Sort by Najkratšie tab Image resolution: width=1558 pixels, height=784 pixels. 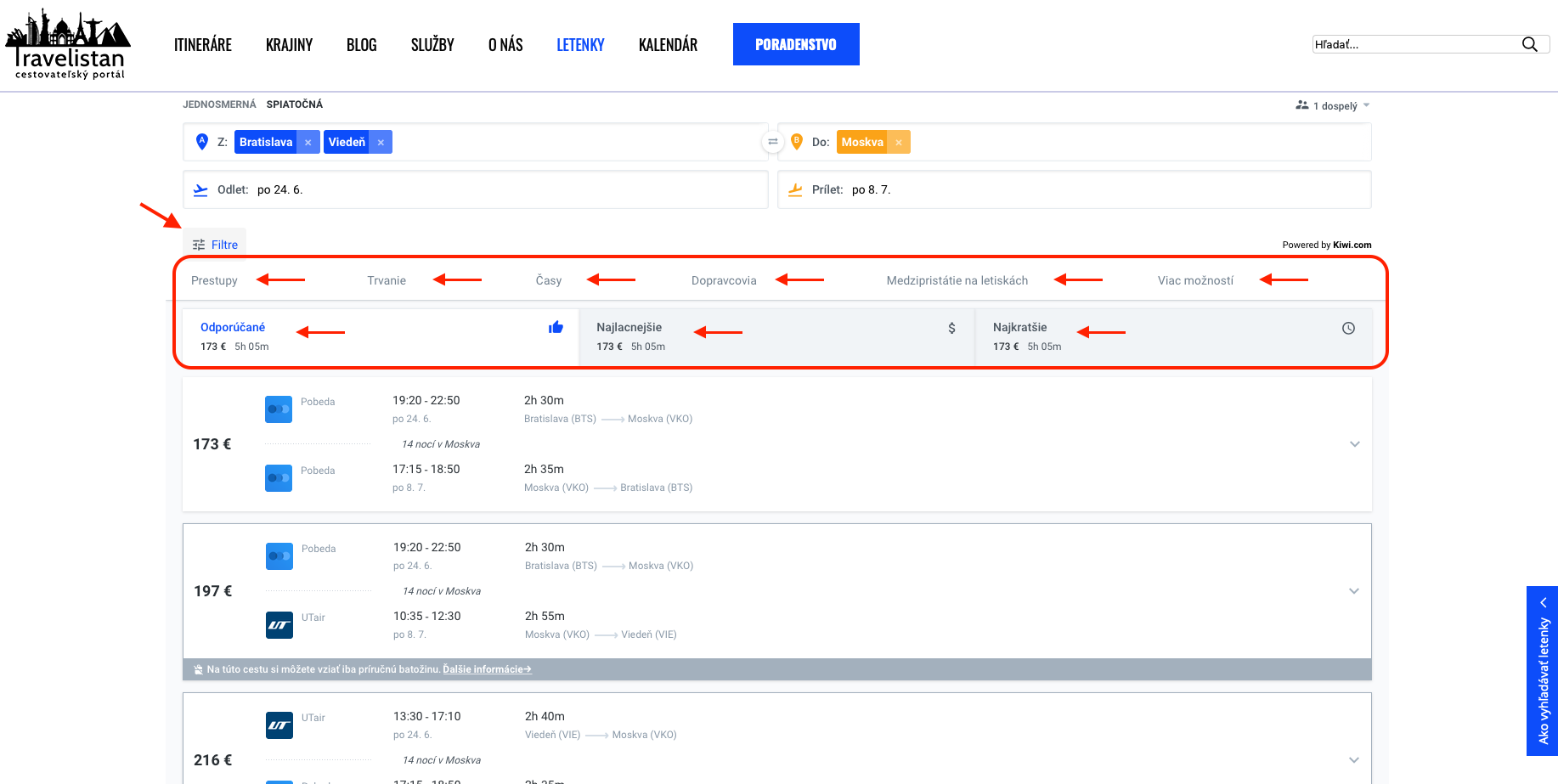pos(1174,336)
